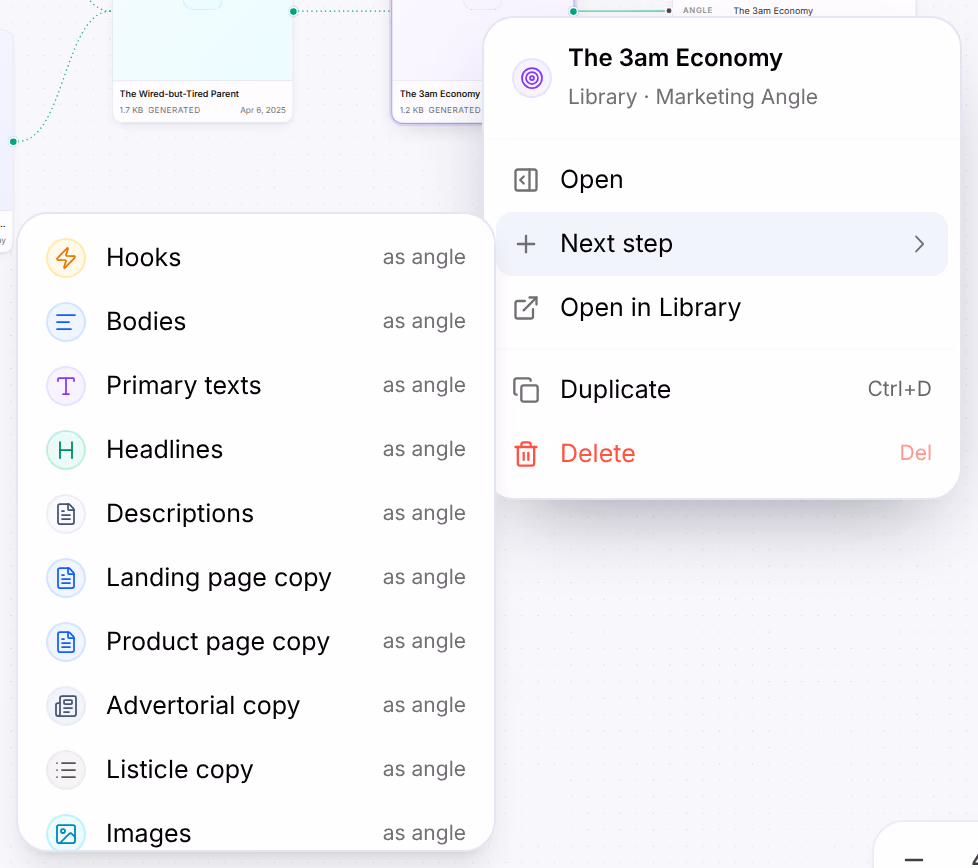Screen dimensions: 978x868
Task: Click the Descriptions document icon
Action: pyautogui.click(x=65, y=514)
